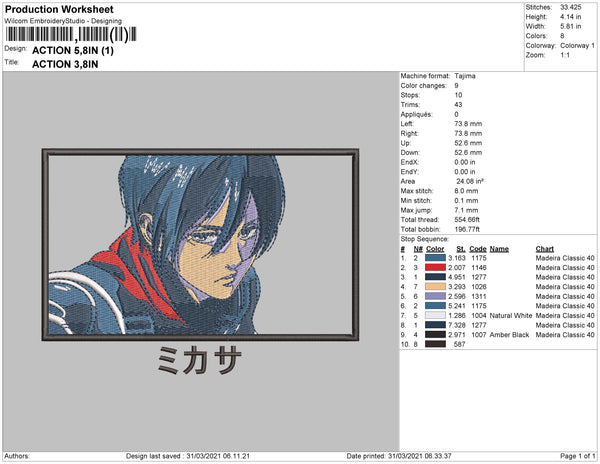Click the swatch in stop sequence row 10

(x=435, y=344)
